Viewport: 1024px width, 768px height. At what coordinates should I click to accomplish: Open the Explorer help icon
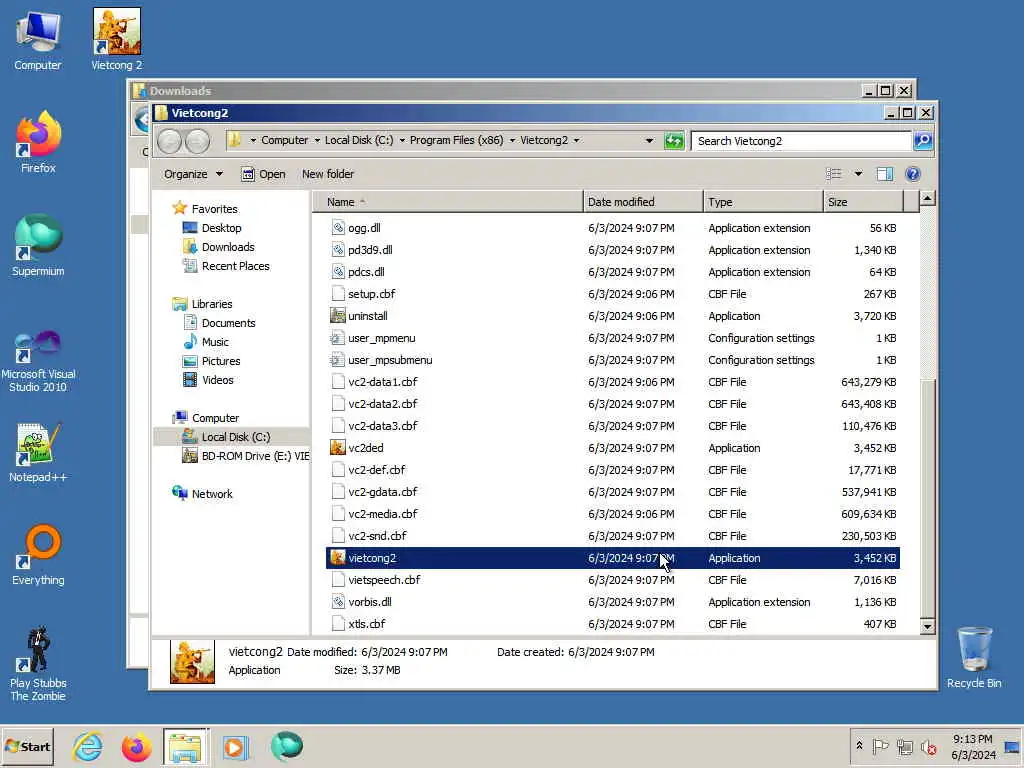click(912, 174)
